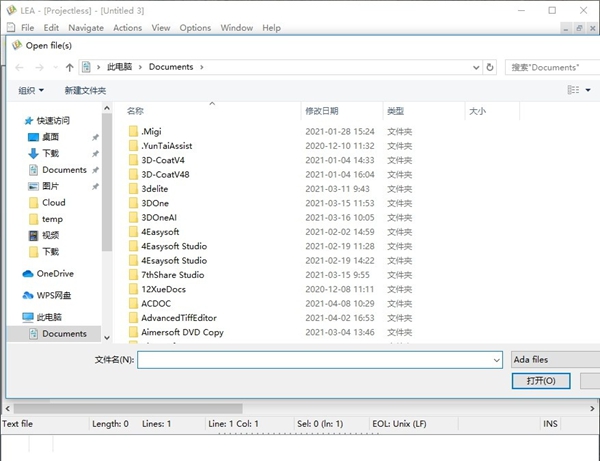The width and height of the screenshot is (600, 461).
Task: Select the .Migi folder icon
Action: coord(133,131)
